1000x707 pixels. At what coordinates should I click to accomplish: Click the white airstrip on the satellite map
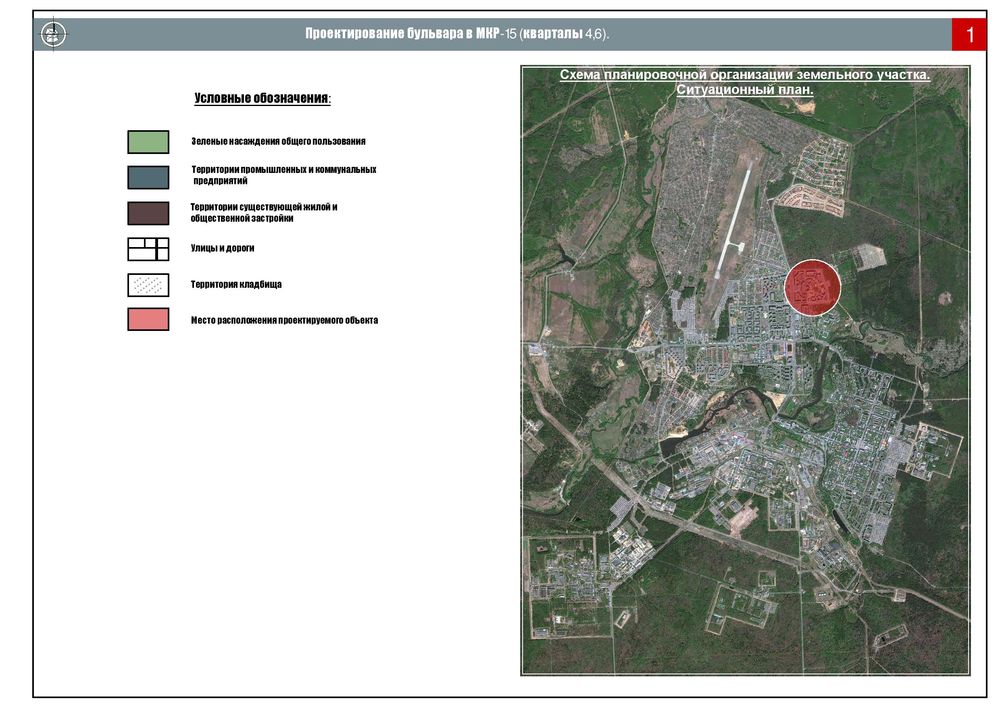coord(733,220)
